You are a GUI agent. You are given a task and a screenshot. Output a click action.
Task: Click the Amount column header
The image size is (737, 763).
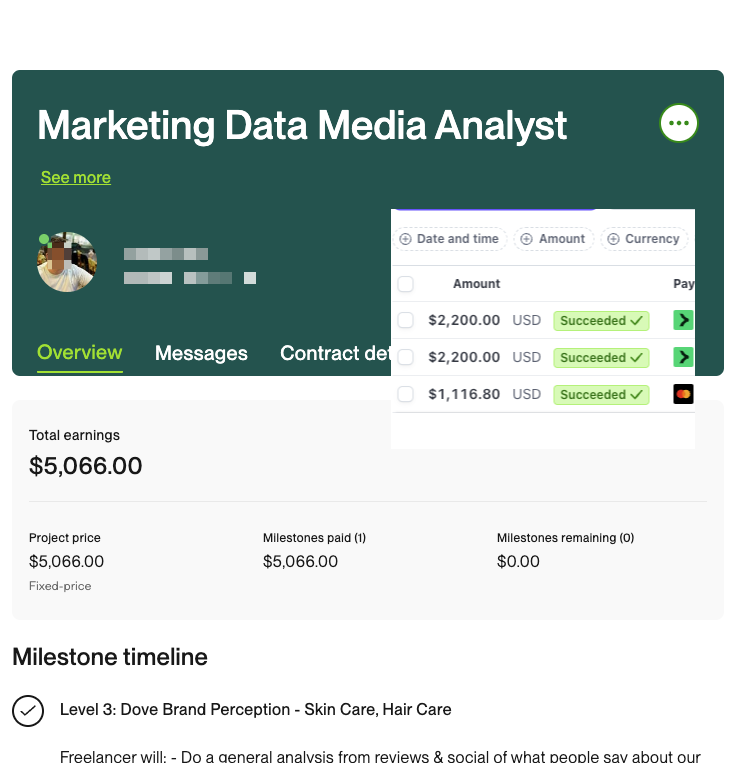click(x=476, y=284)
